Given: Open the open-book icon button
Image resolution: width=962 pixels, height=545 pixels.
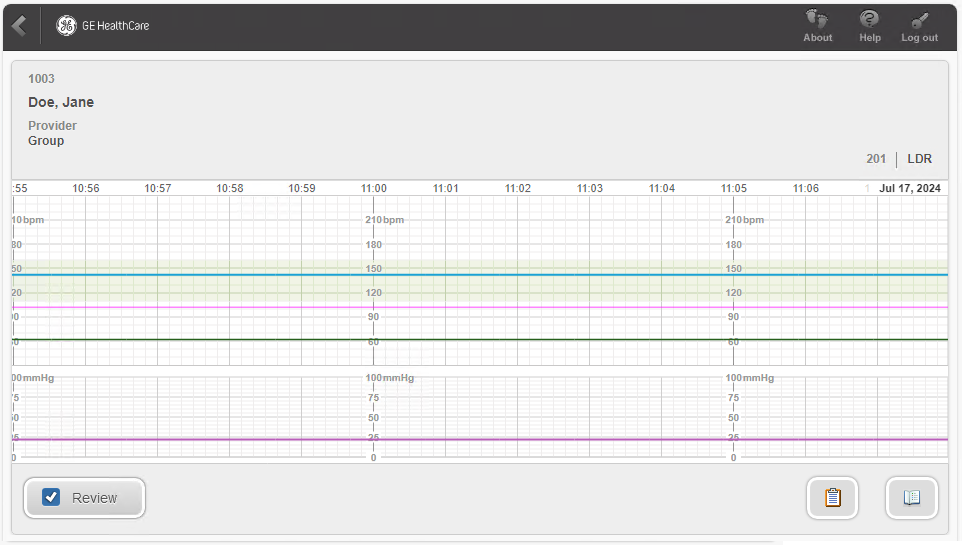Looking at the screenshot, I should tap(911, 498).
